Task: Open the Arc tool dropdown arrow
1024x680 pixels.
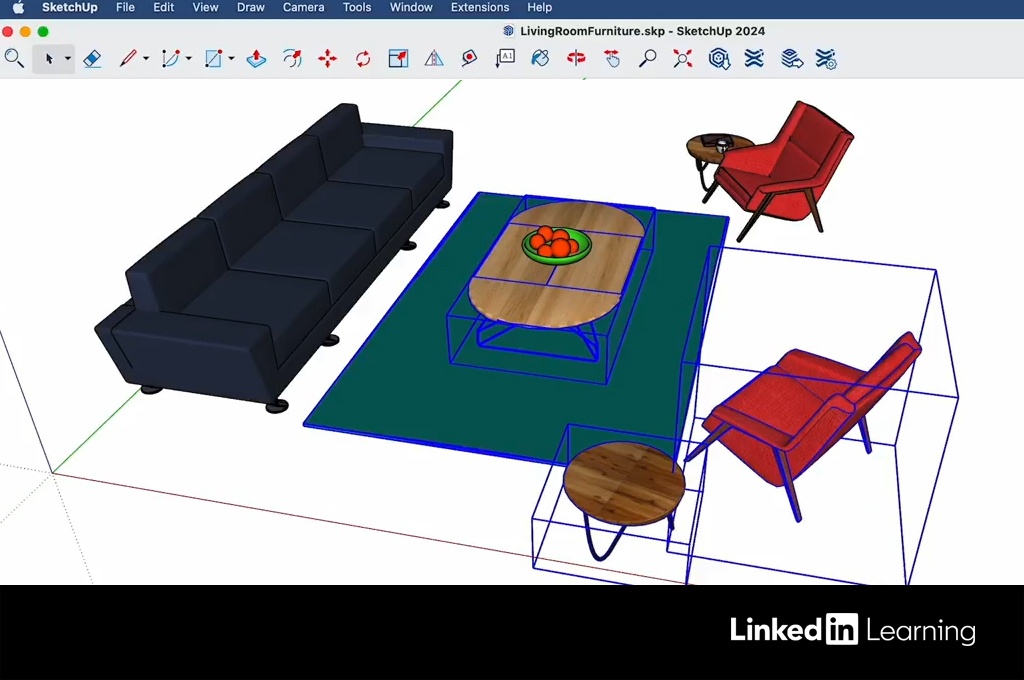Action: 188,59
